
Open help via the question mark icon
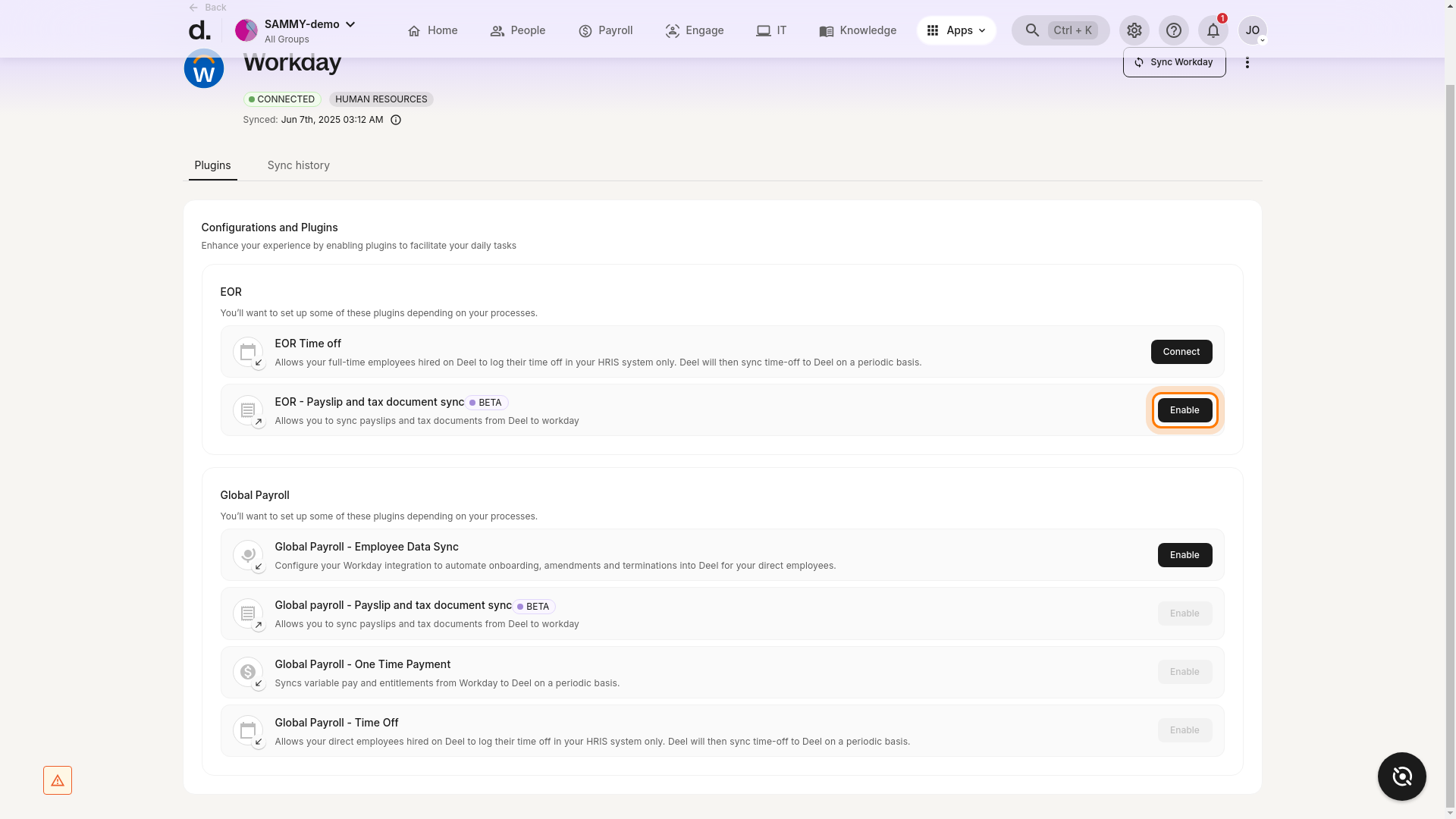1173,30
